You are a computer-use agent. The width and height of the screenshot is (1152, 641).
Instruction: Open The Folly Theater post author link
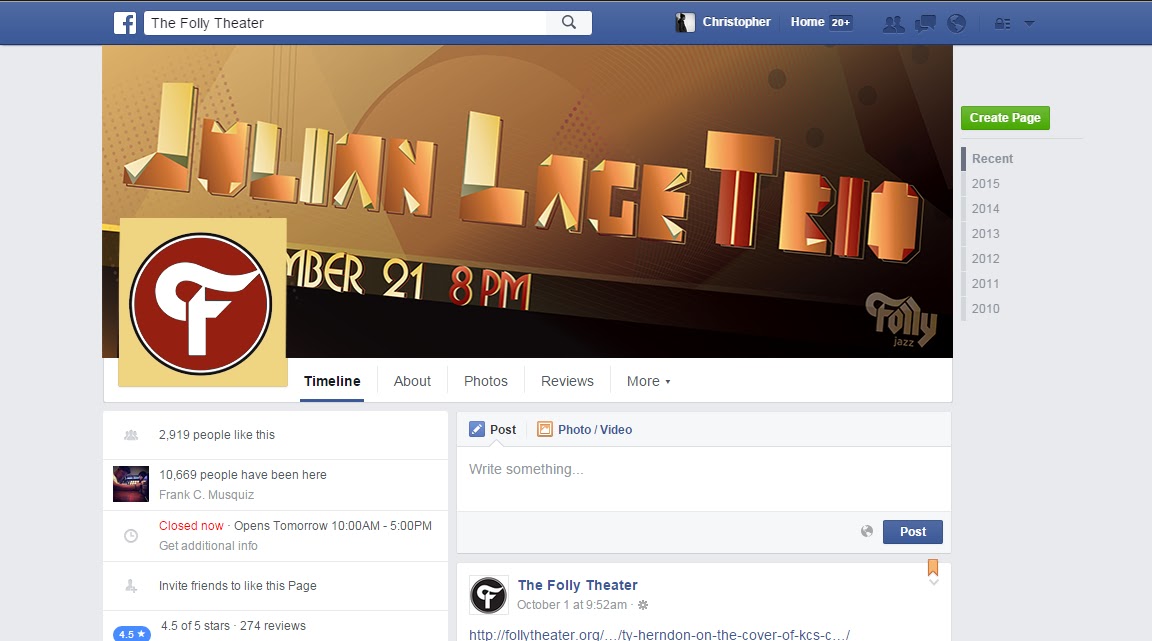577,585
